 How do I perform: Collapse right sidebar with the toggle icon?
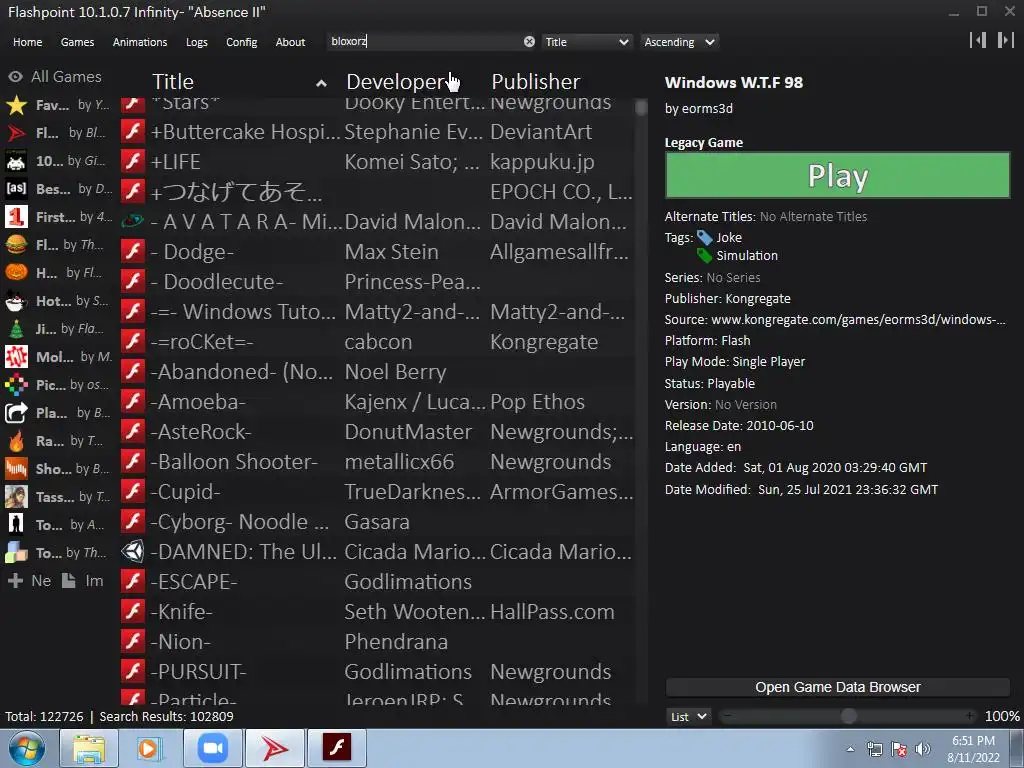[1005, 40]
